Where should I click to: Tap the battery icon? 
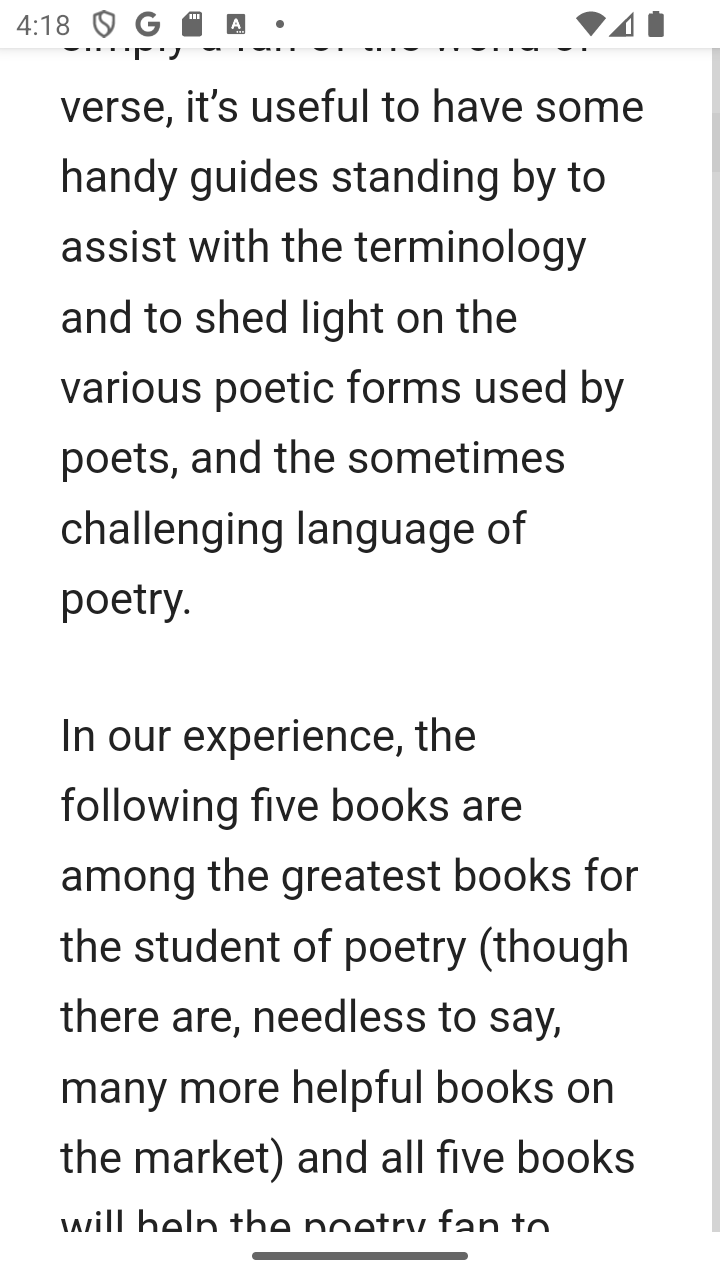656,24
